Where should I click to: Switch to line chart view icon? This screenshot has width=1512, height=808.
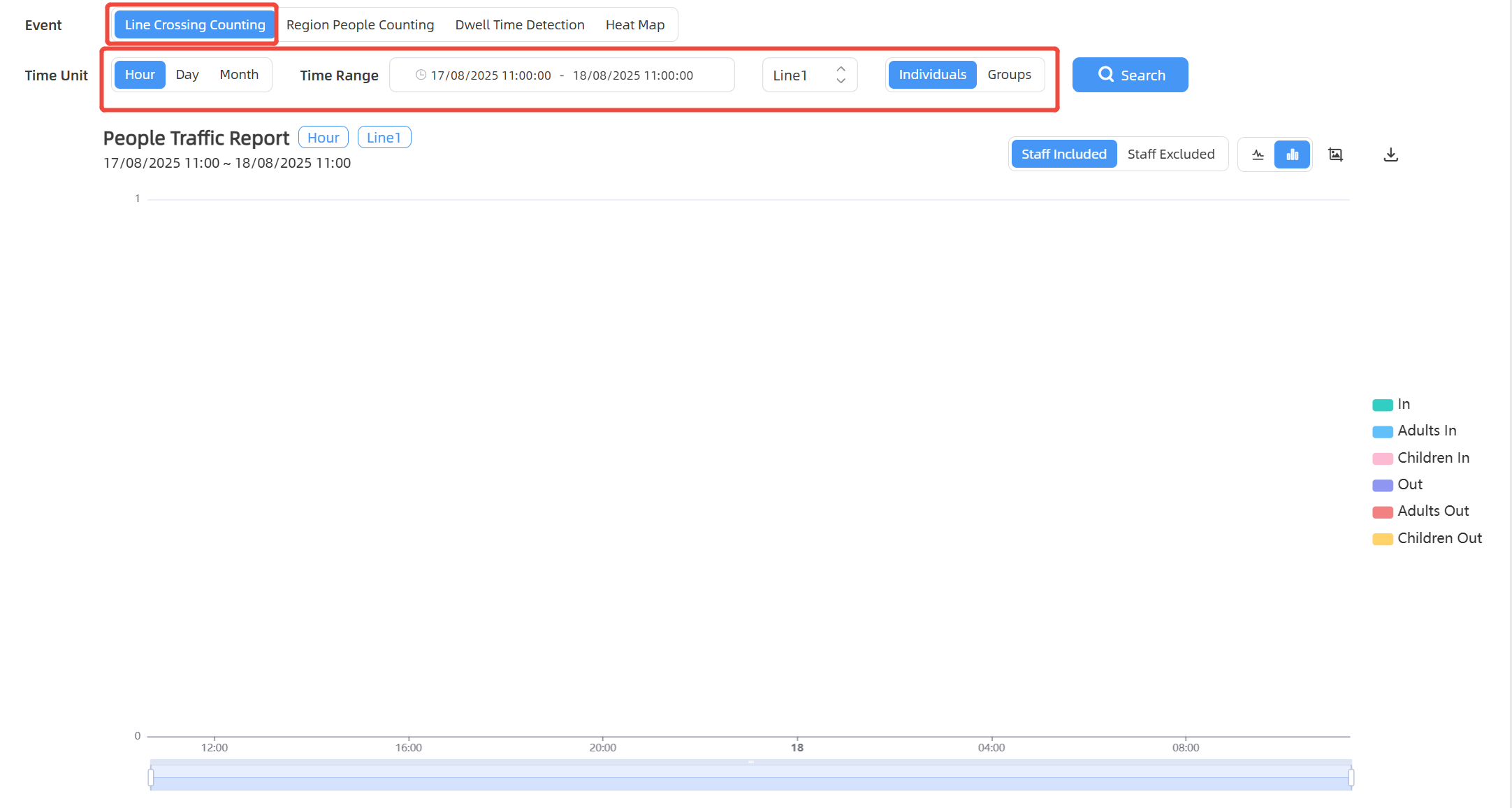1258,154
